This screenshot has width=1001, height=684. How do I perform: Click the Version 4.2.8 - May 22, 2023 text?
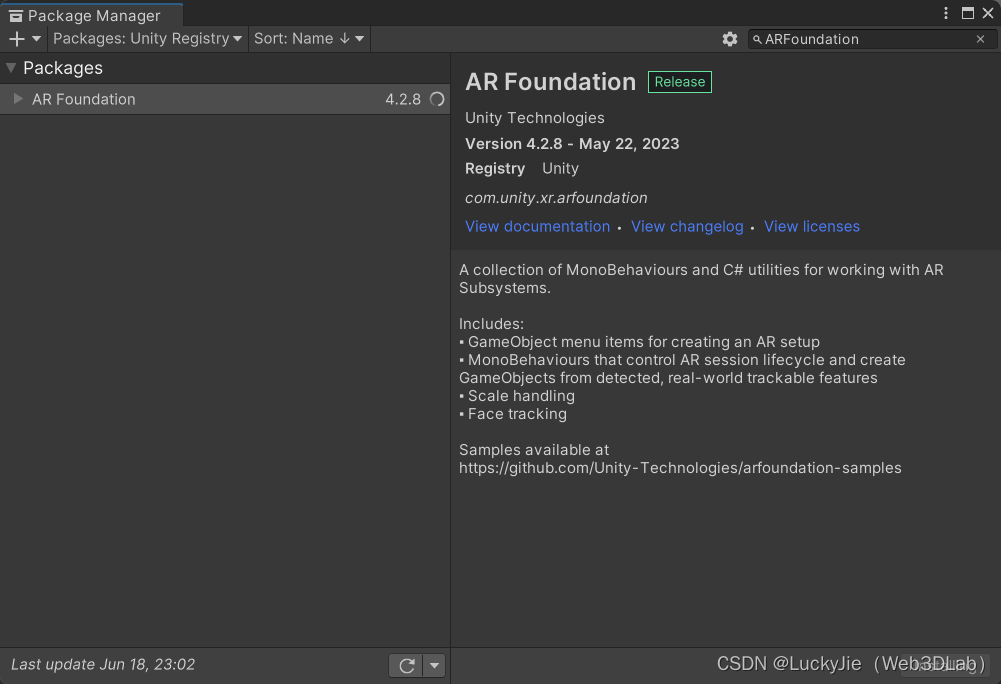[x=572, y=144]
